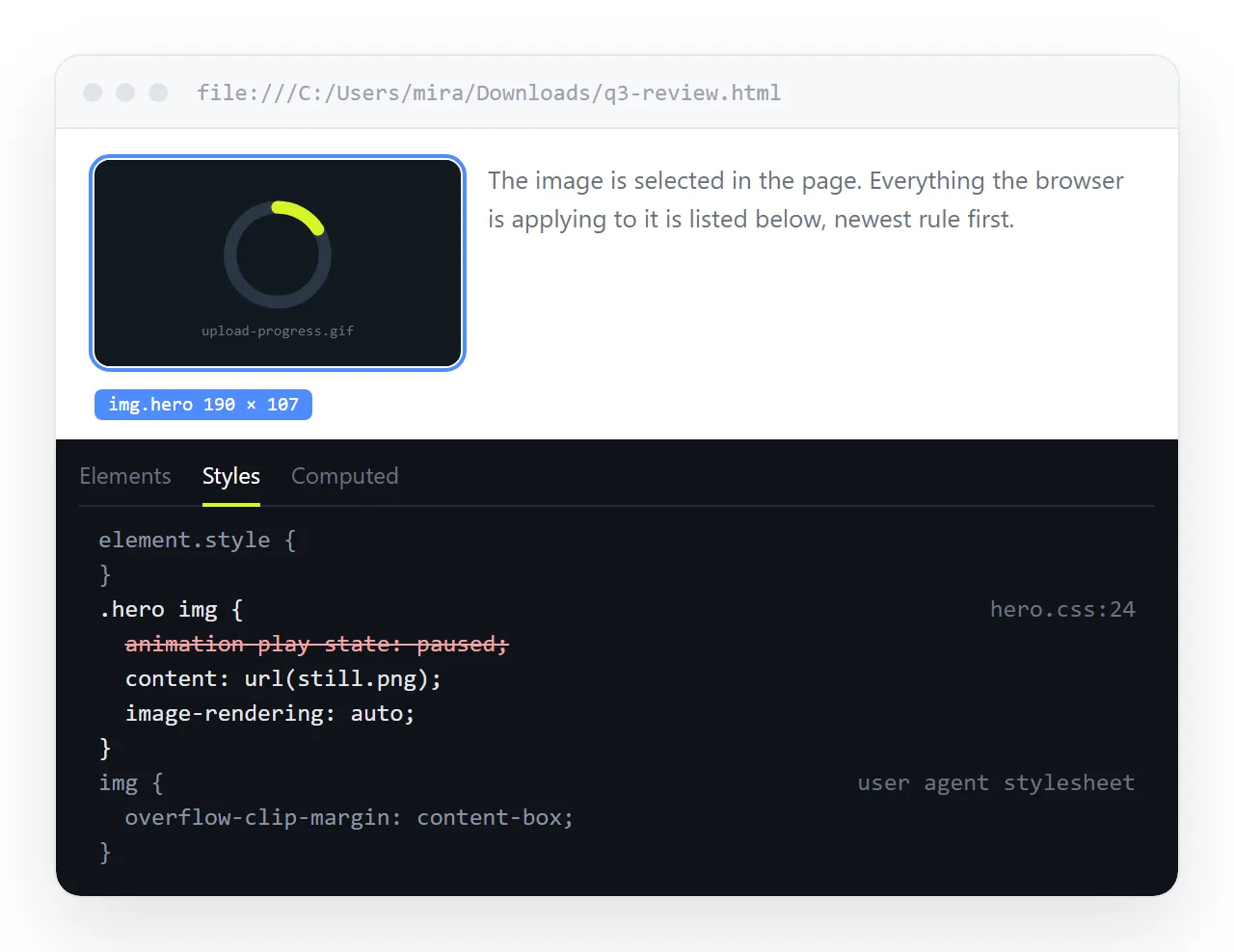Click the image-rendering: auto declaration

click(x=270, y=713)
